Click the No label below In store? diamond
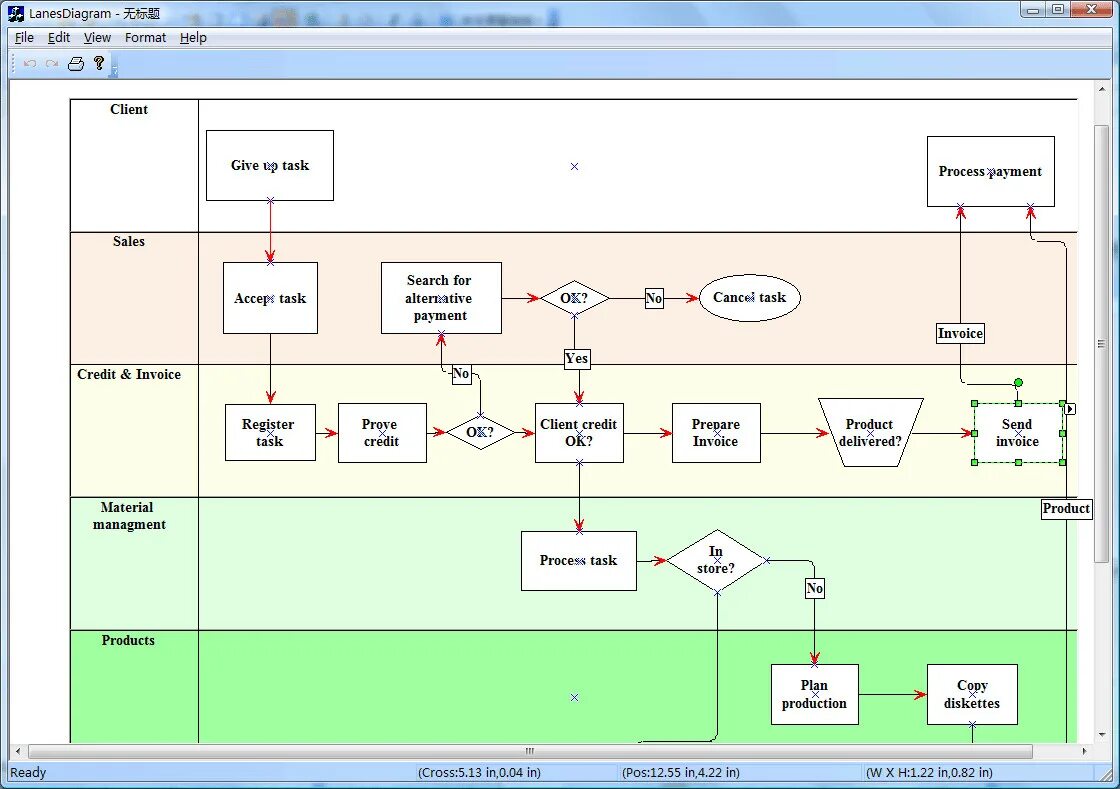Image resolution: width=1120 pixels, height=789 pixels. pos(814,588)
